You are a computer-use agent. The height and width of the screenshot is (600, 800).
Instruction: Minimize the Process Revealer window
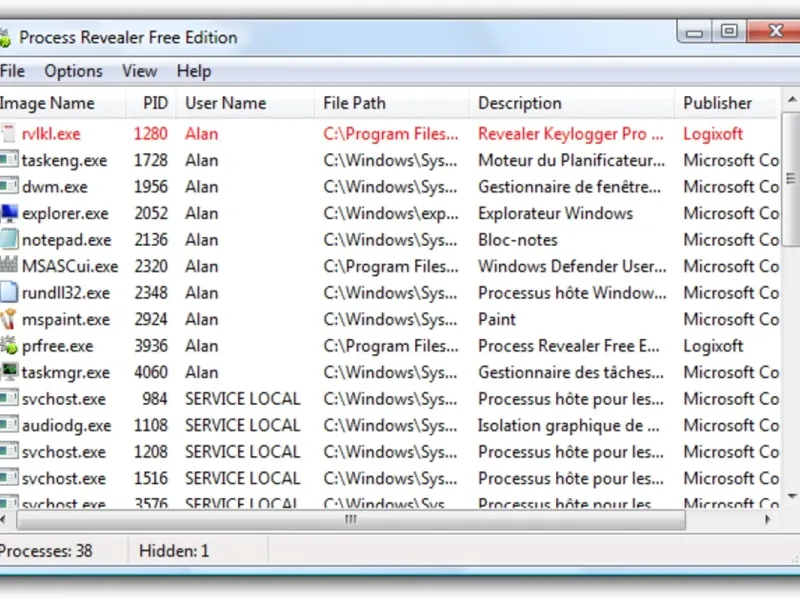694,32
